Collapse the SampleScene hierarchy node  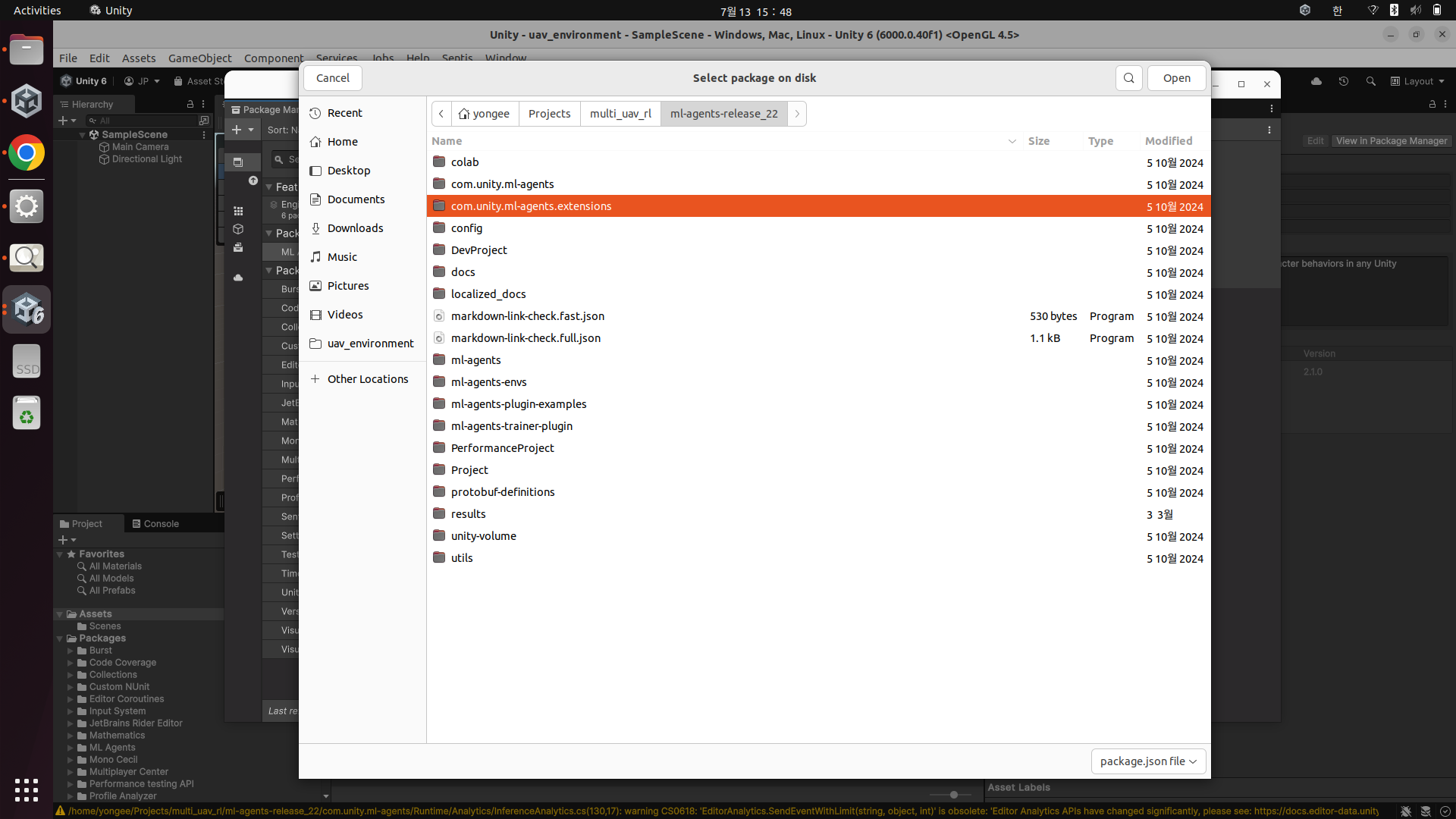pos(82,134)
